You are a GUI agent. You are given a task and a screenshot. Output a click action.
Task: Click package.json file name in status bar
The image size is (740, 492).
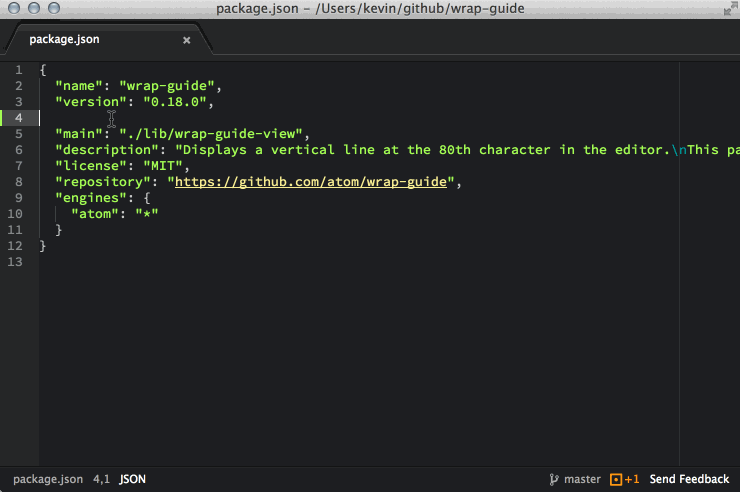tap(48, 480)
